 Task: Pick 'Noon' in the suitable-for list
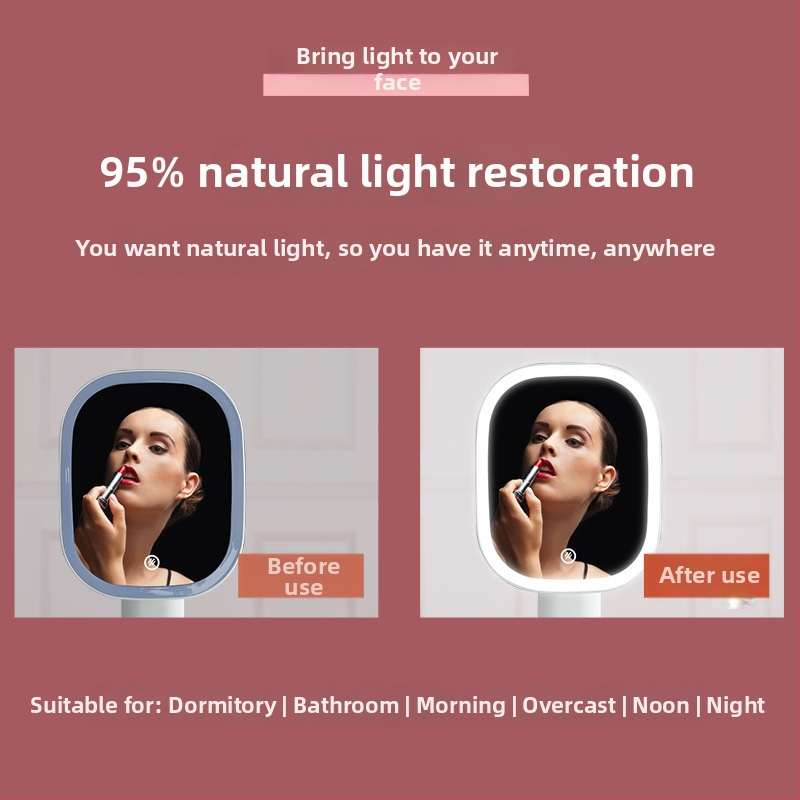[x=661, y=706]
